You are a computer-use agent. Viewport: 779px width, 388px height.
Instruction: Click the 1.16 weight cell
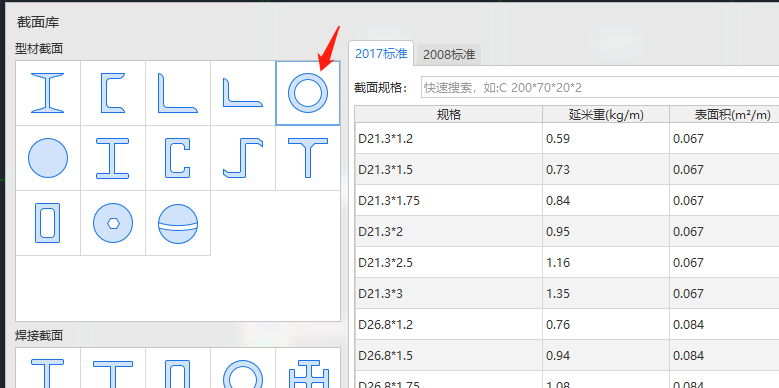[606, 262]
